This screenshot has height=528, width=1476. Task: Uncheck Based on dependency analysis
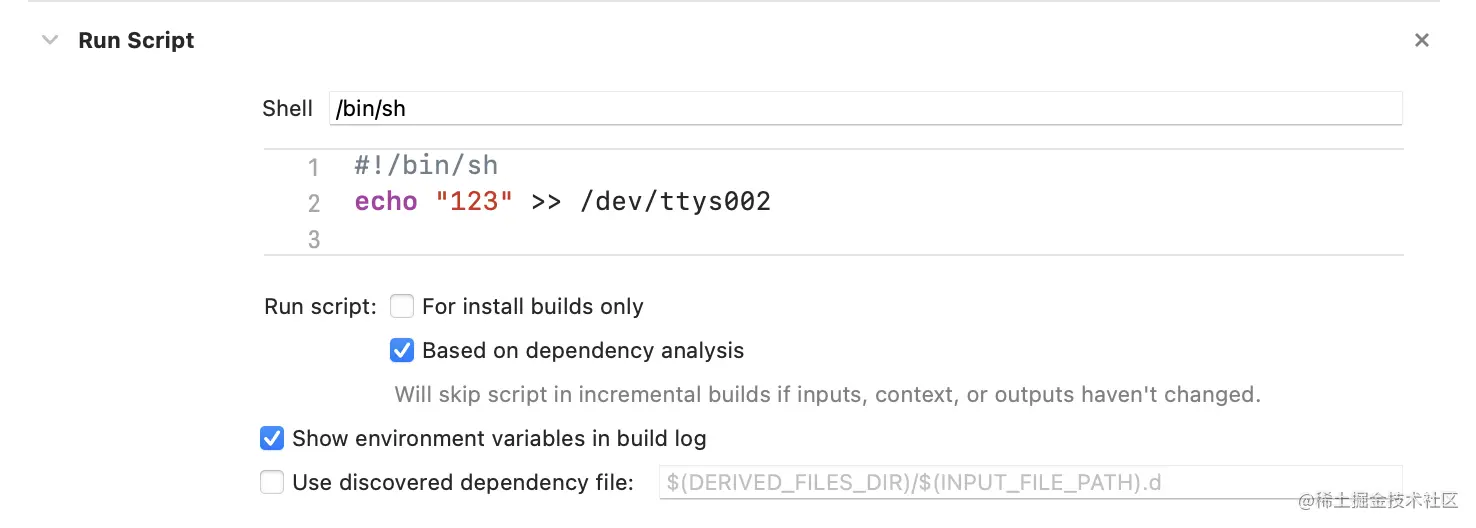pos(402,351)
